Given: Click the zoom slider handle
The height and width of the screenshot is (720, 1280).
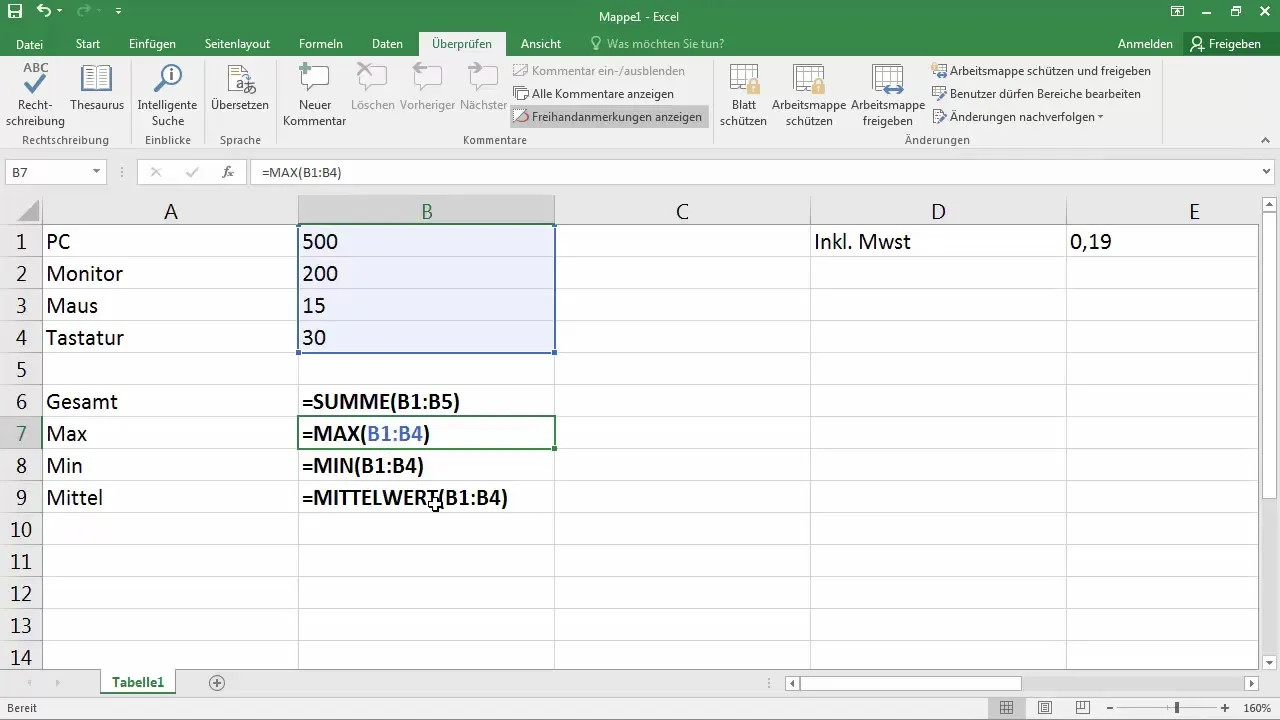Looking at the screenshot, I should tap(1176, 708).
